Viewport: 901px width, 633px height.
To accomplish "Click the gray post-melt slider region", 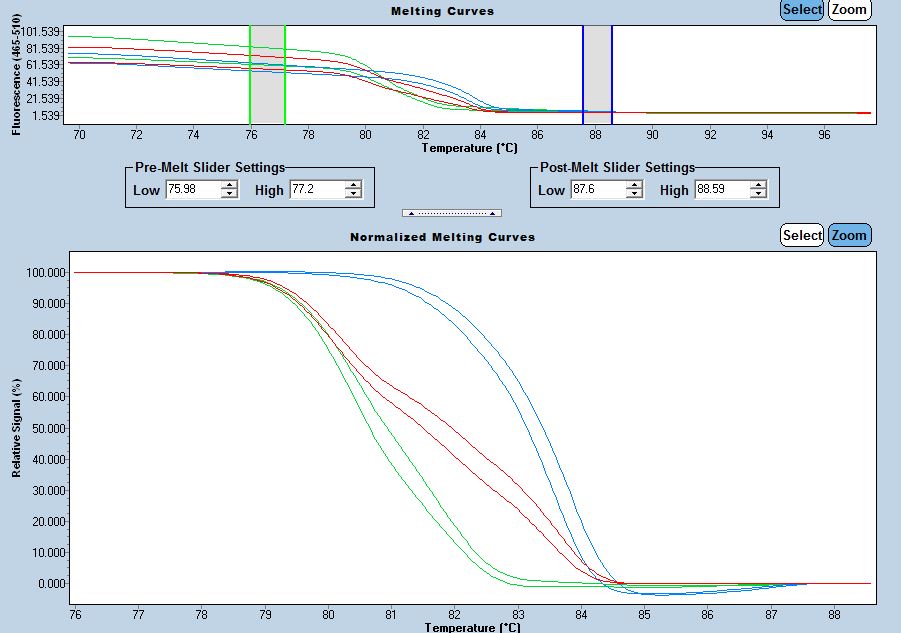I will pos(597,72).
